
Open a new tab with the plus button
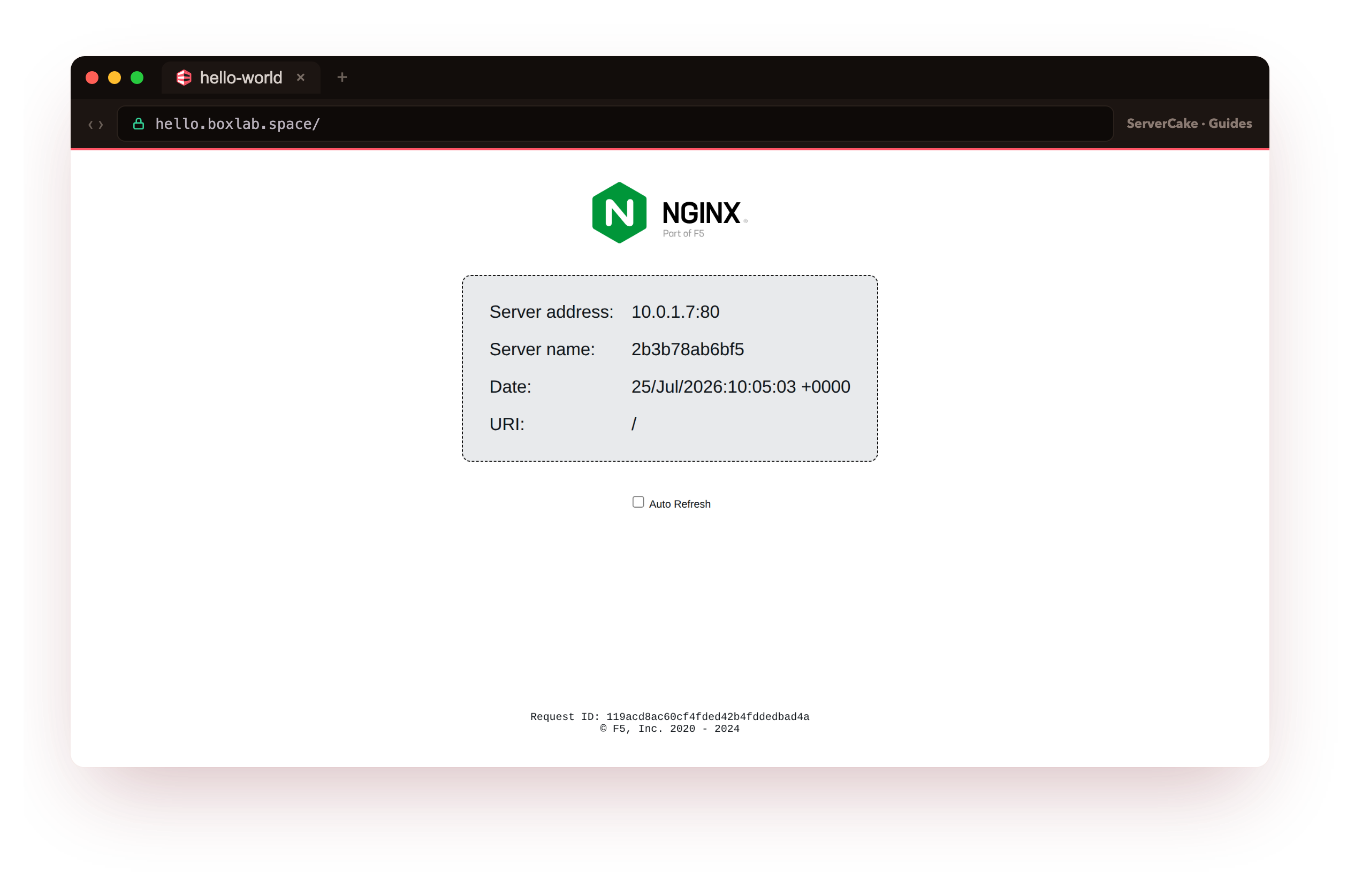[x=342, y=77]
